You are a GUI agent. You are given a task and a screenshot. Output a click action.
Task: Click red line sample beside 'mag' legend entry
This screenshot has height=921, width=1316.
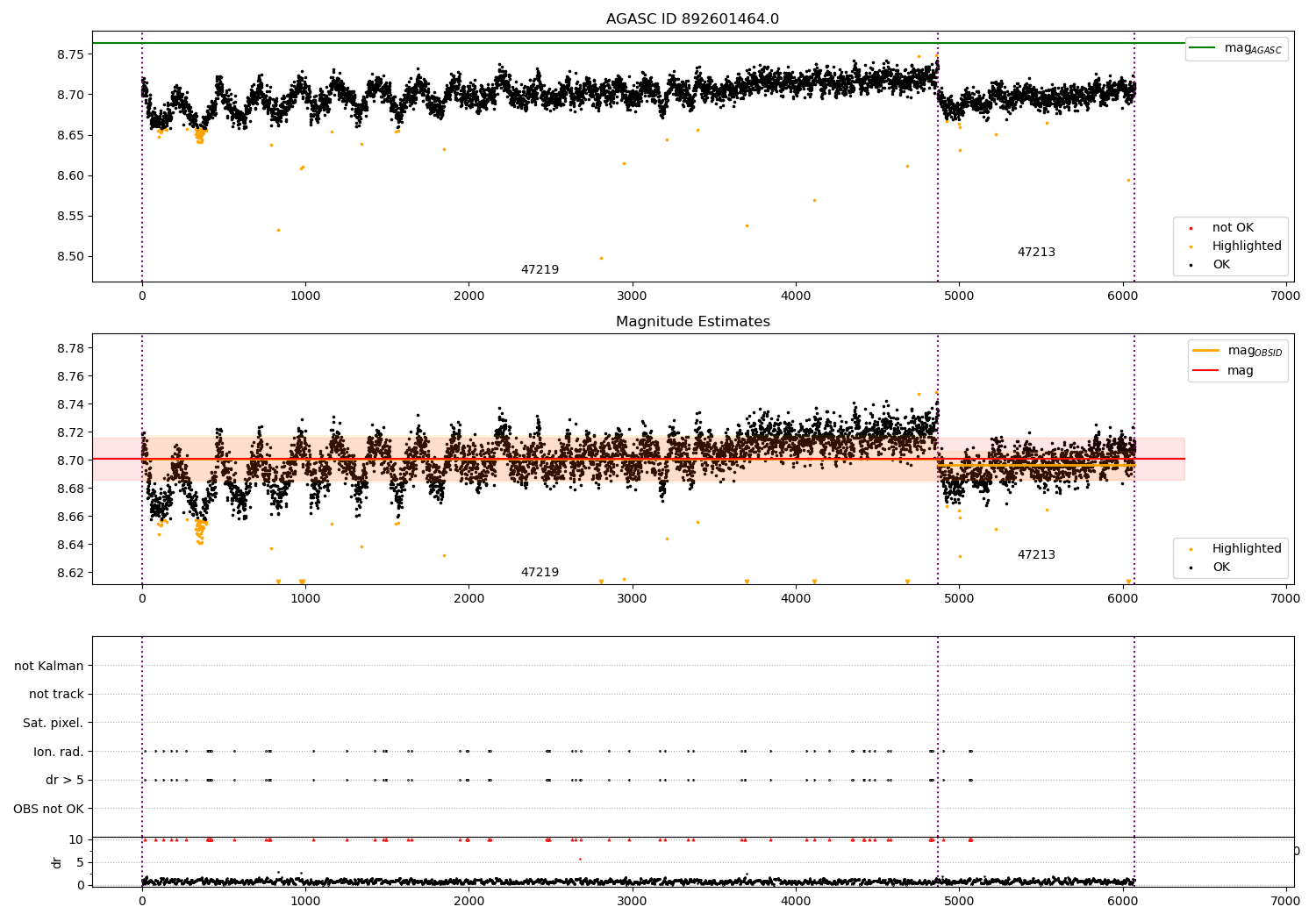coord(1205,371)
